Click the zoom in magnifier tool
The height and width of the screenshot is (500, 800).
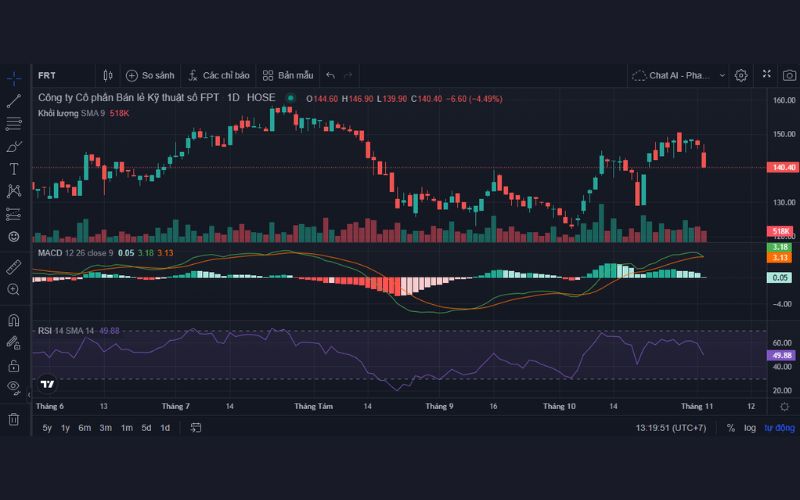coord(14,289)
